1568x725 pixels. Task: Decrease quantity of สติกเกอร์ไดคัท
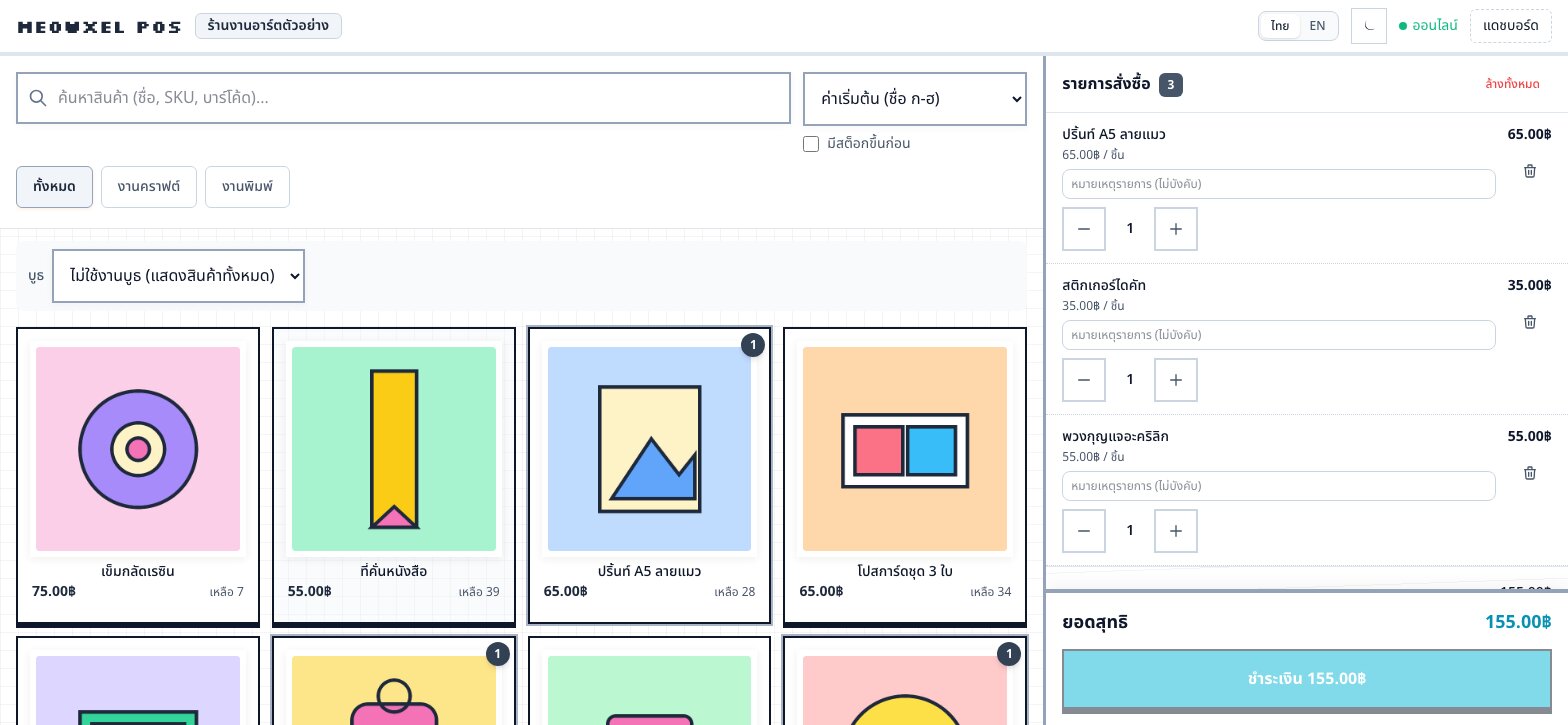pos(1084,380)
